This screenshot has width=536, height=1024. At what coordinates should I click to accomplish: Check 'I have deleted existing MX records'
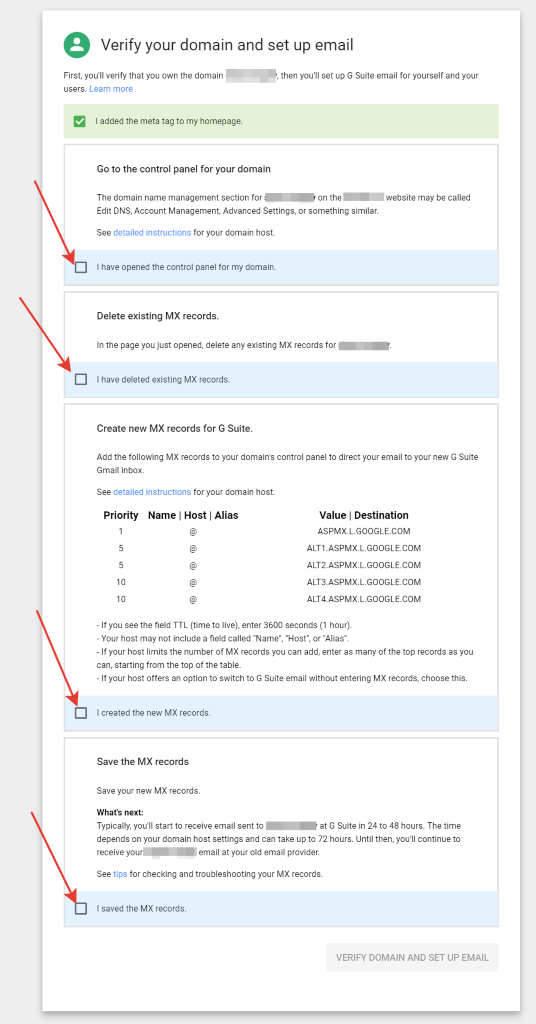pos(81,379)
